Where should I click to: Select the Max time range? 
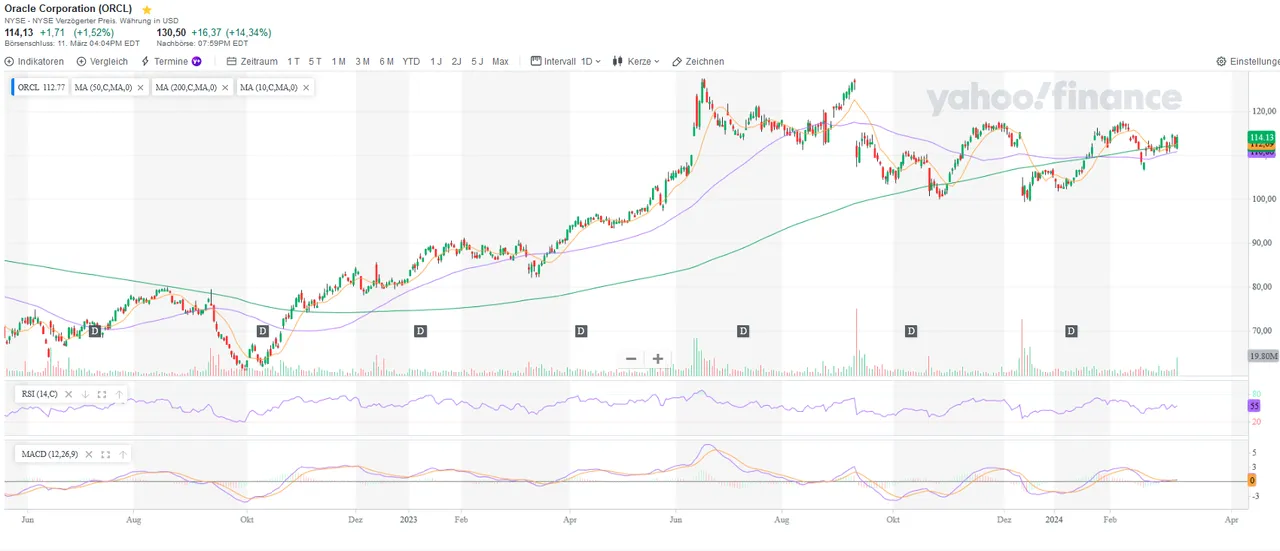tap(500, 61)
